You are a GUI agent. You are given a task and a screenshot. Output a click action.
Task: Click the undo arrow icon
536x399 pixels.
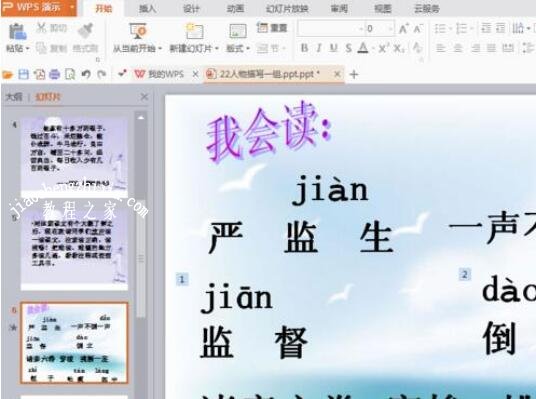coord(86,74)
